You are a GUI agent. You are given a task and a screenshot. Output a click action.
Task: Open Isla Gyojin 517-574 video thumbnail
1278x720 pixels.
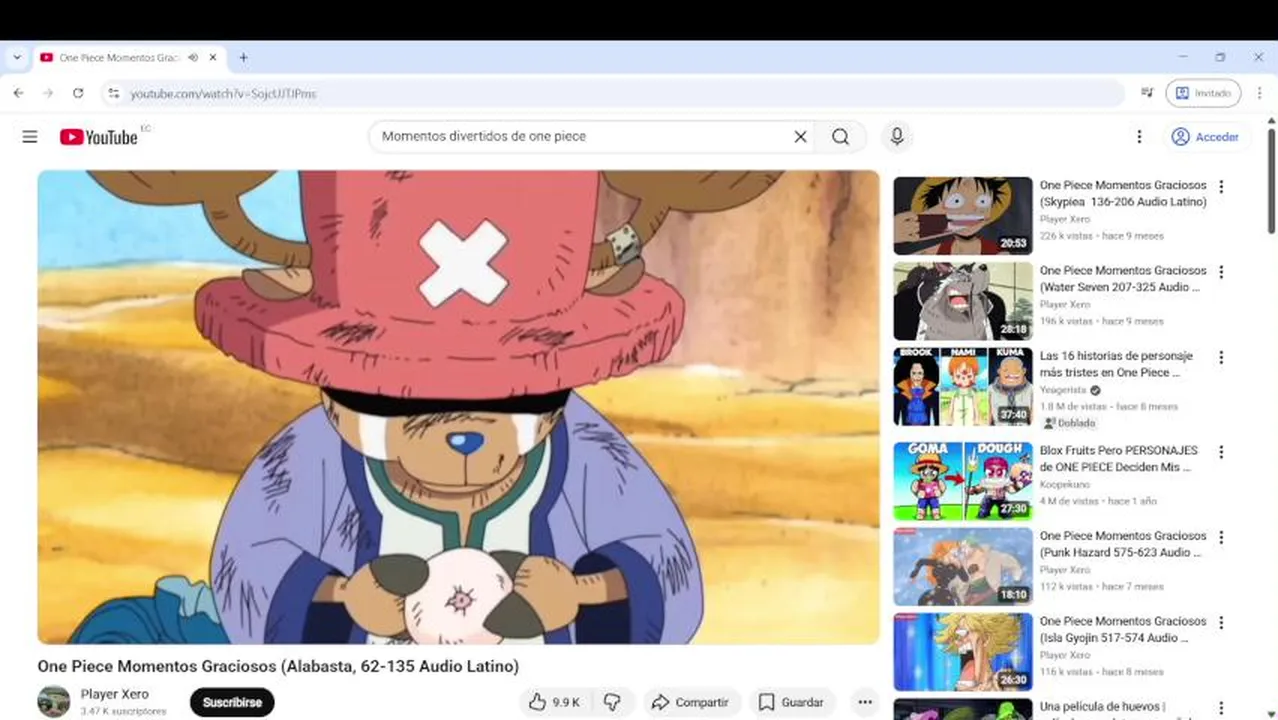coord(963,651)
